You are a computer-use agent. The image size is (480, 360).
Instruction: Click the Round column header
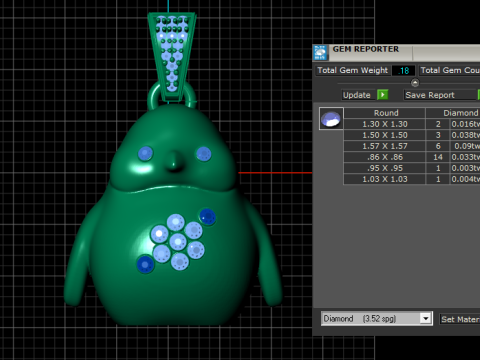(385, 113)
